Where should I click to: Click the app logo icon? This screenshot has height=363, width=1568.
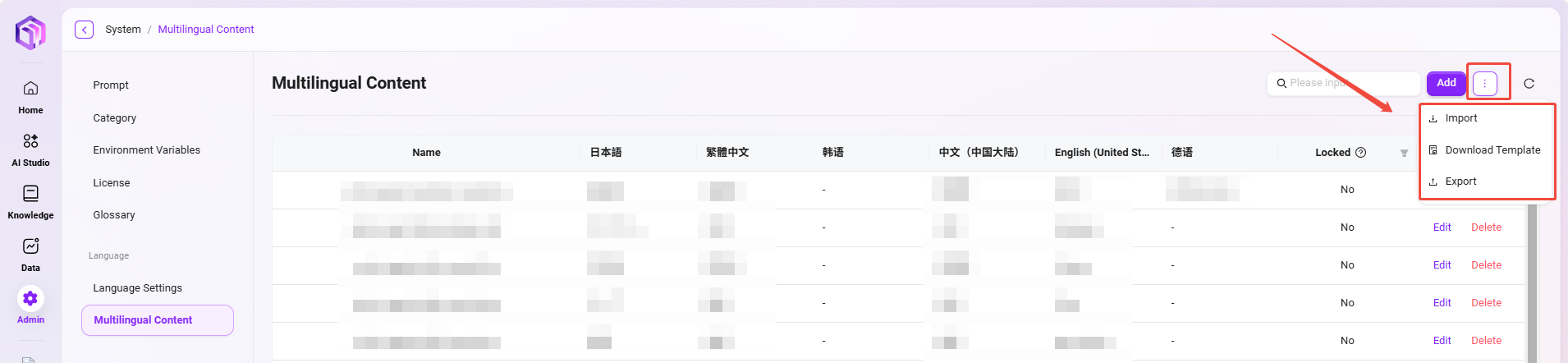[x=30, y=33]
